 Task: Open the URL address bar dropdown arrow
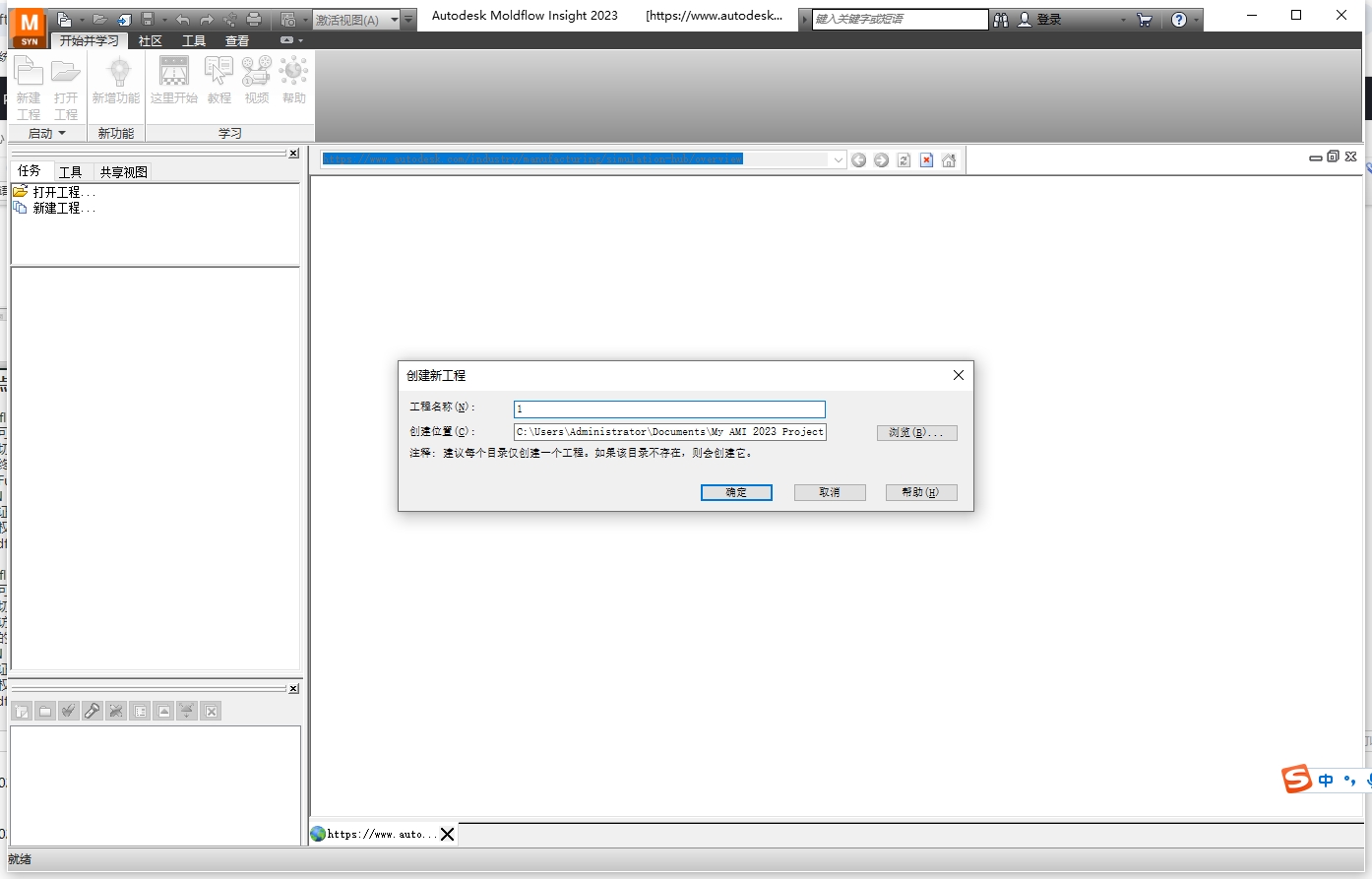[838, 160]
